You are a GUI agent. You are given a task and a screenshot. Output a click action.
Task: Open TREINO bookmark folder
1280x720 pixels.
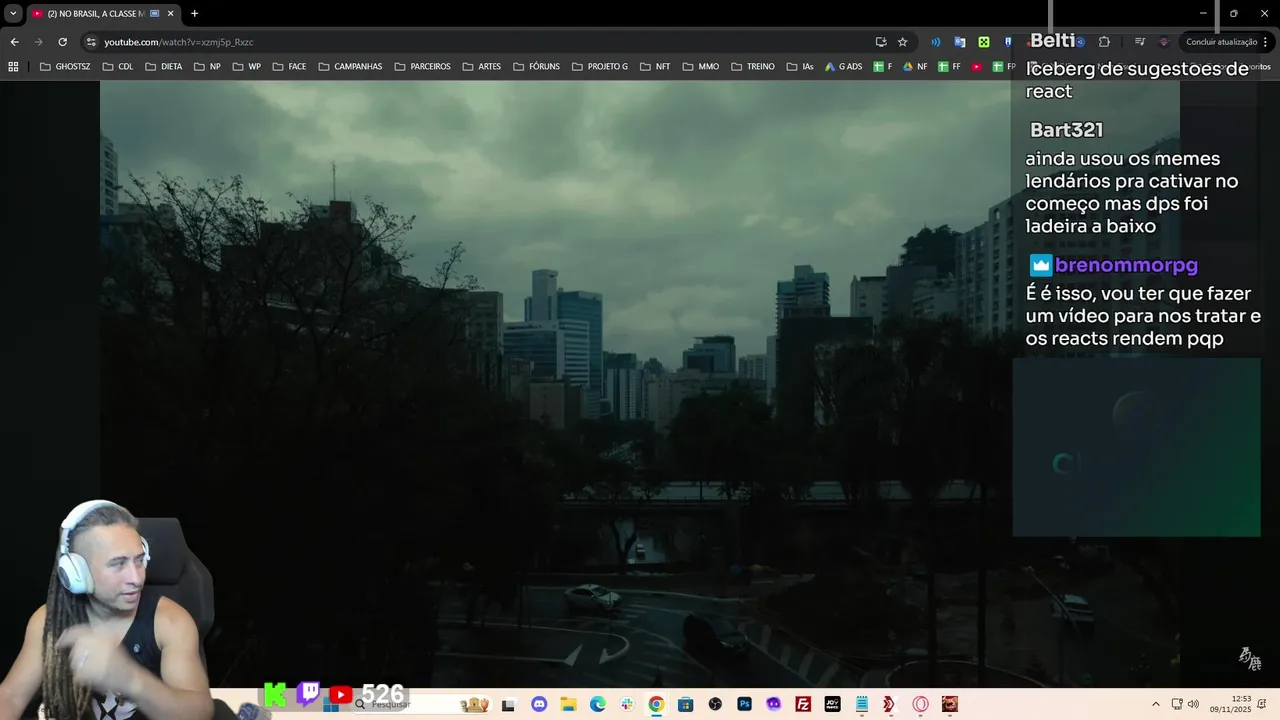(753, 67)
